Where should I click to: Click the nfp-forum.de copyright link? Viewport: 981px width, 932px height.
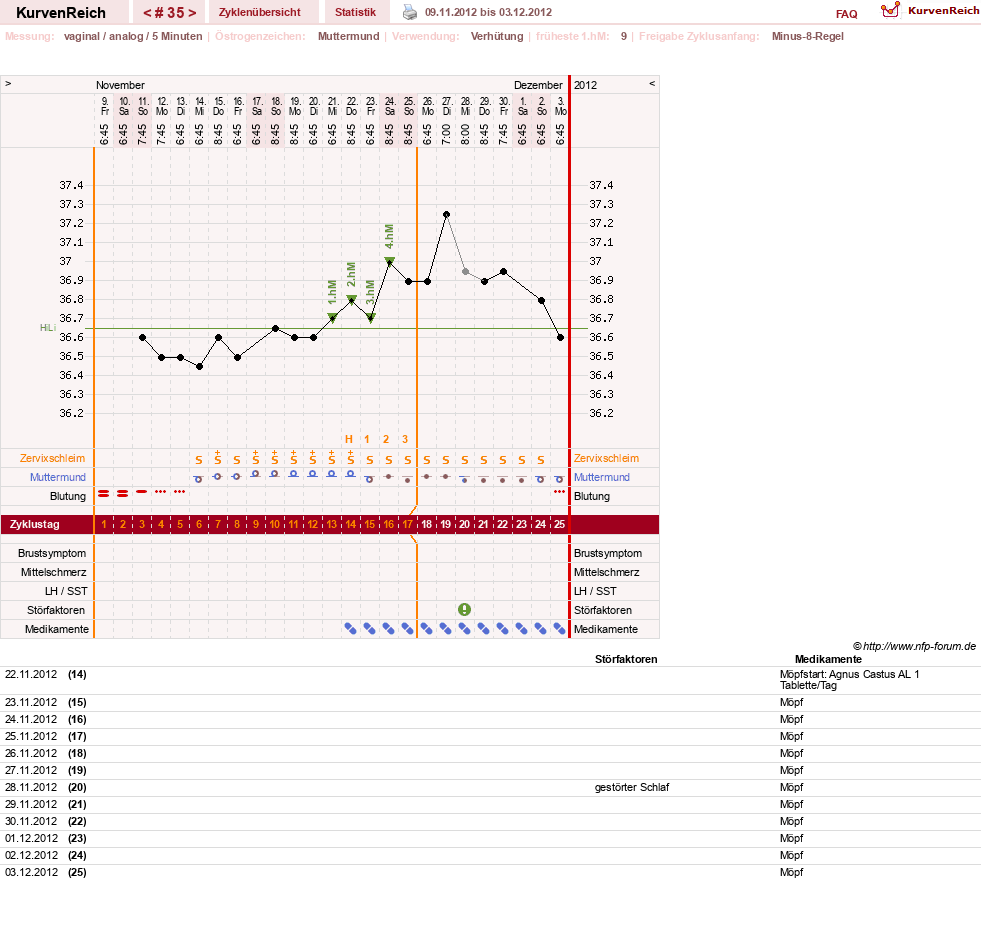coord(915,646)
